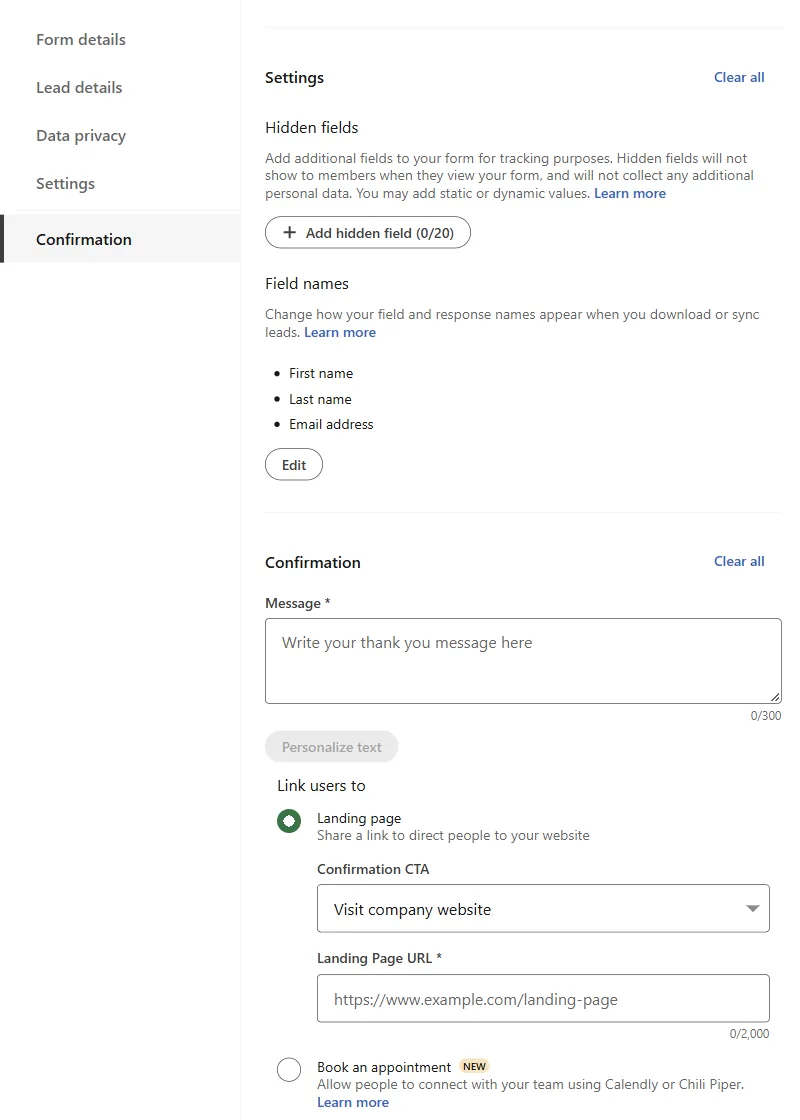800x1120 pixels.
Task: Click the message box resize handle
Action: click(775, 697)
